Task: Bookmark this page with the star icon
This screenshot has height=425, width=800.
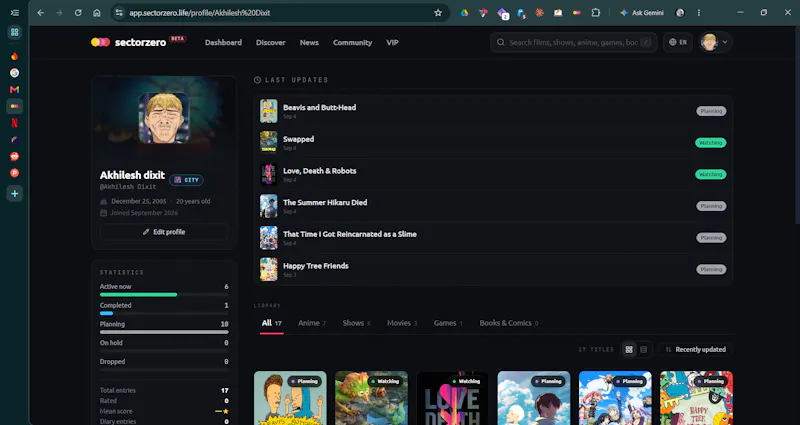Action: (438, 13)
